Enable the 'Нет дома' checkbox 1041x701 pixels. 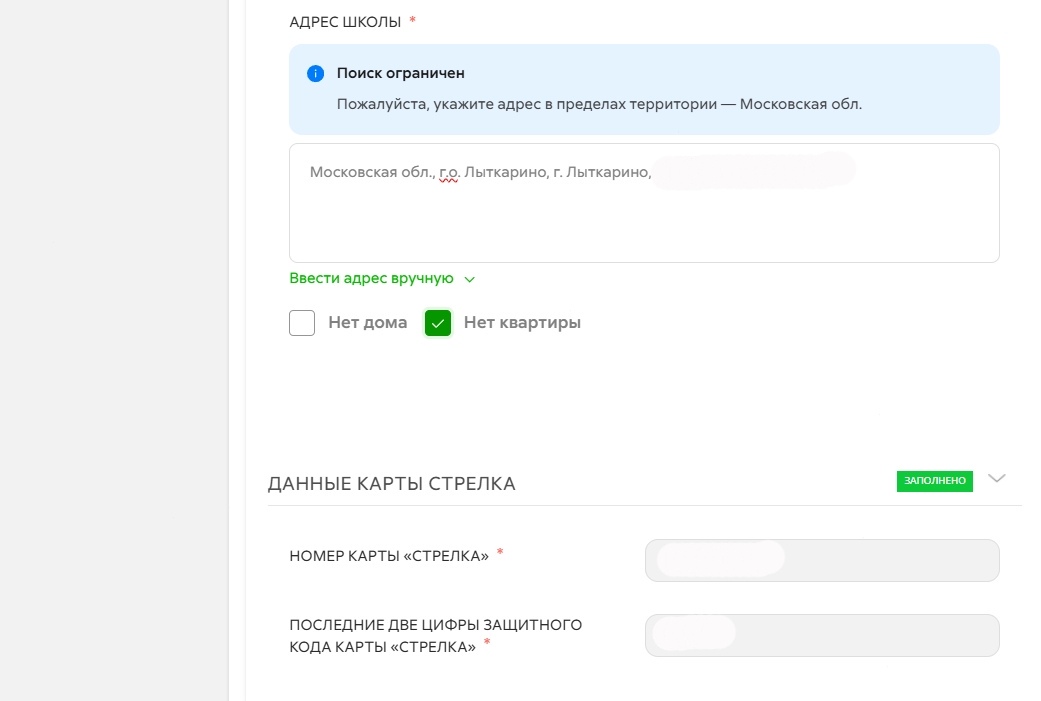pos(302,323)
